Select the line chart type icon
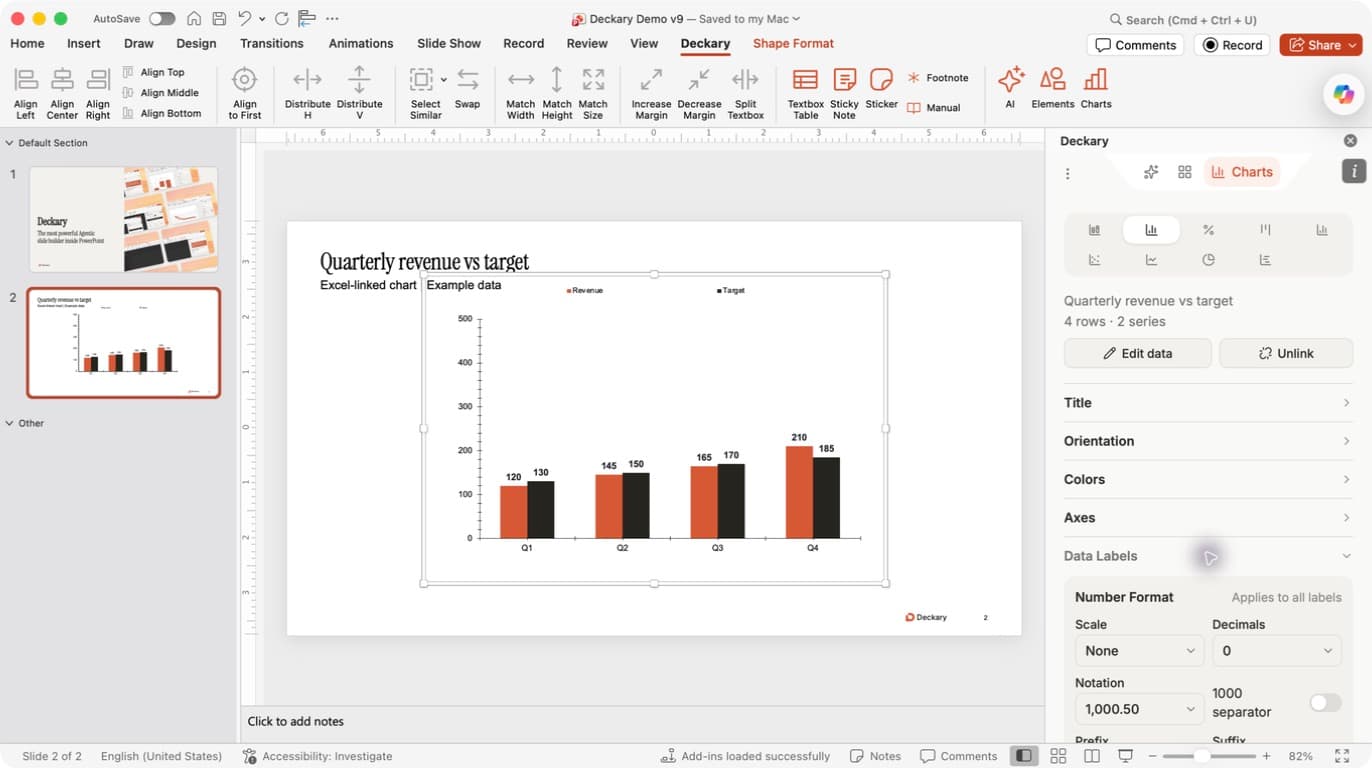 [1151, 260]
